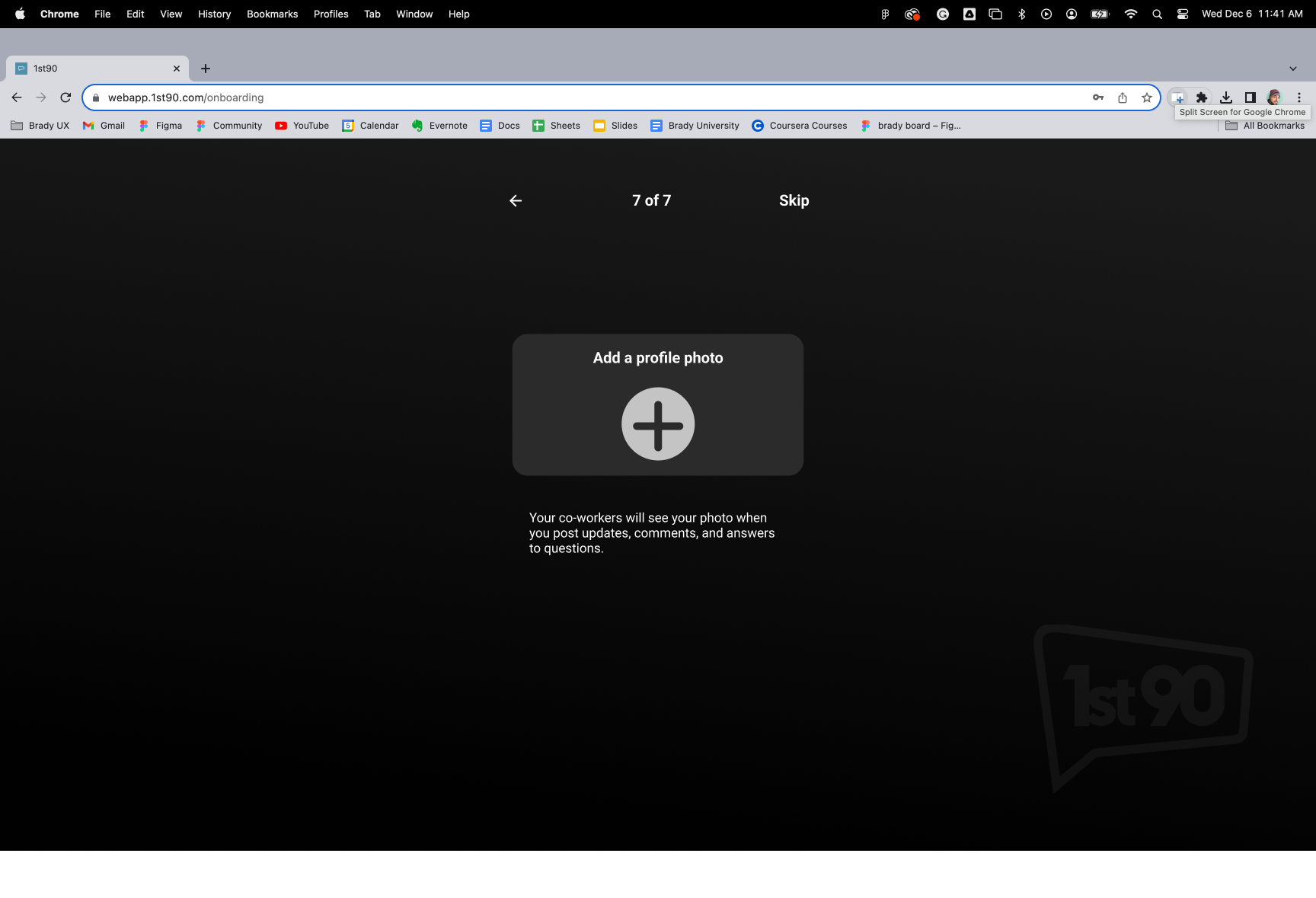Expand the tab search chevron
This screenshot has height=898, width=1316.
click(x=1293, y=69)
